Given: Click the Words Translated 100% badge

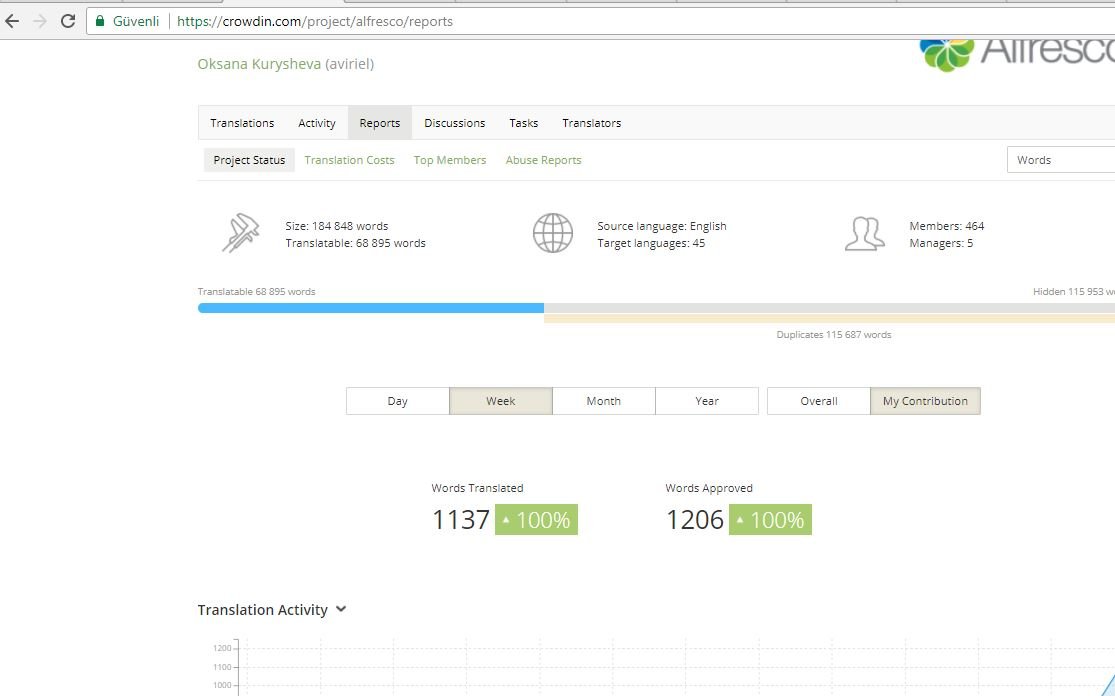Looking at the screenshot, I should (x=536, y=520).
